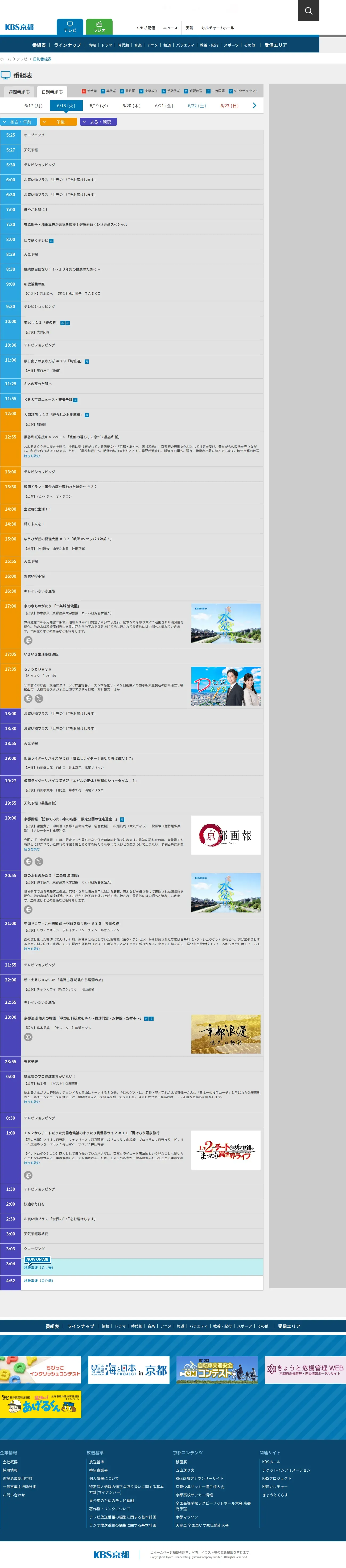Click the 番組表 monitor icon beside page title

tap(6, 75)
